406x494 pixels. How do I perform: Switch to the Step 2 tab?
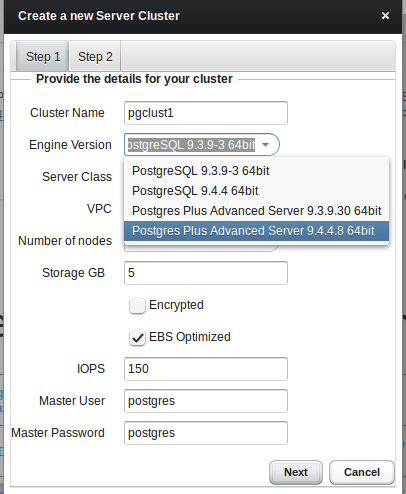[95, 57]
